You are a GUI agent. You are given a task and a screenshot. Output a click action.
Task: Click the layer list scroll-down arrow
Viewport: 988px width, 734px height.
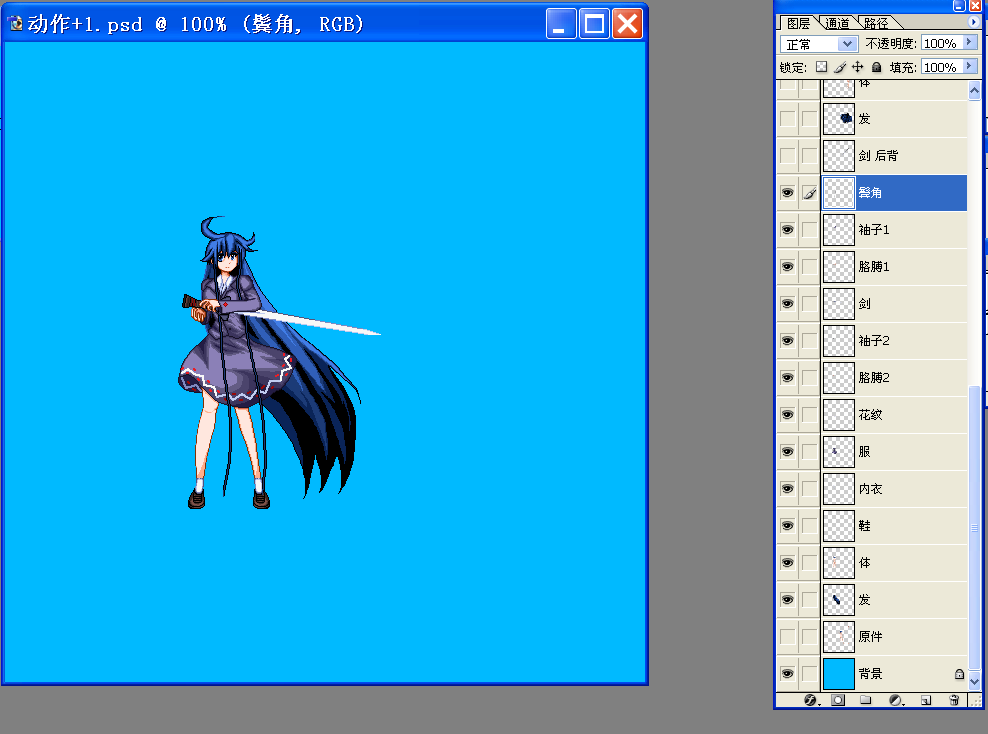tap(975, 682)
